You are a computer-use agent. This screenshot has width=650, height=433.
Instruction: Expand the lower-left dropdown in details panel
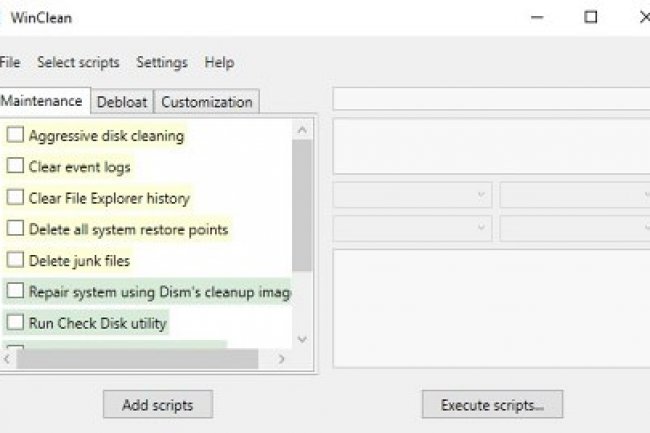[411, 228]
